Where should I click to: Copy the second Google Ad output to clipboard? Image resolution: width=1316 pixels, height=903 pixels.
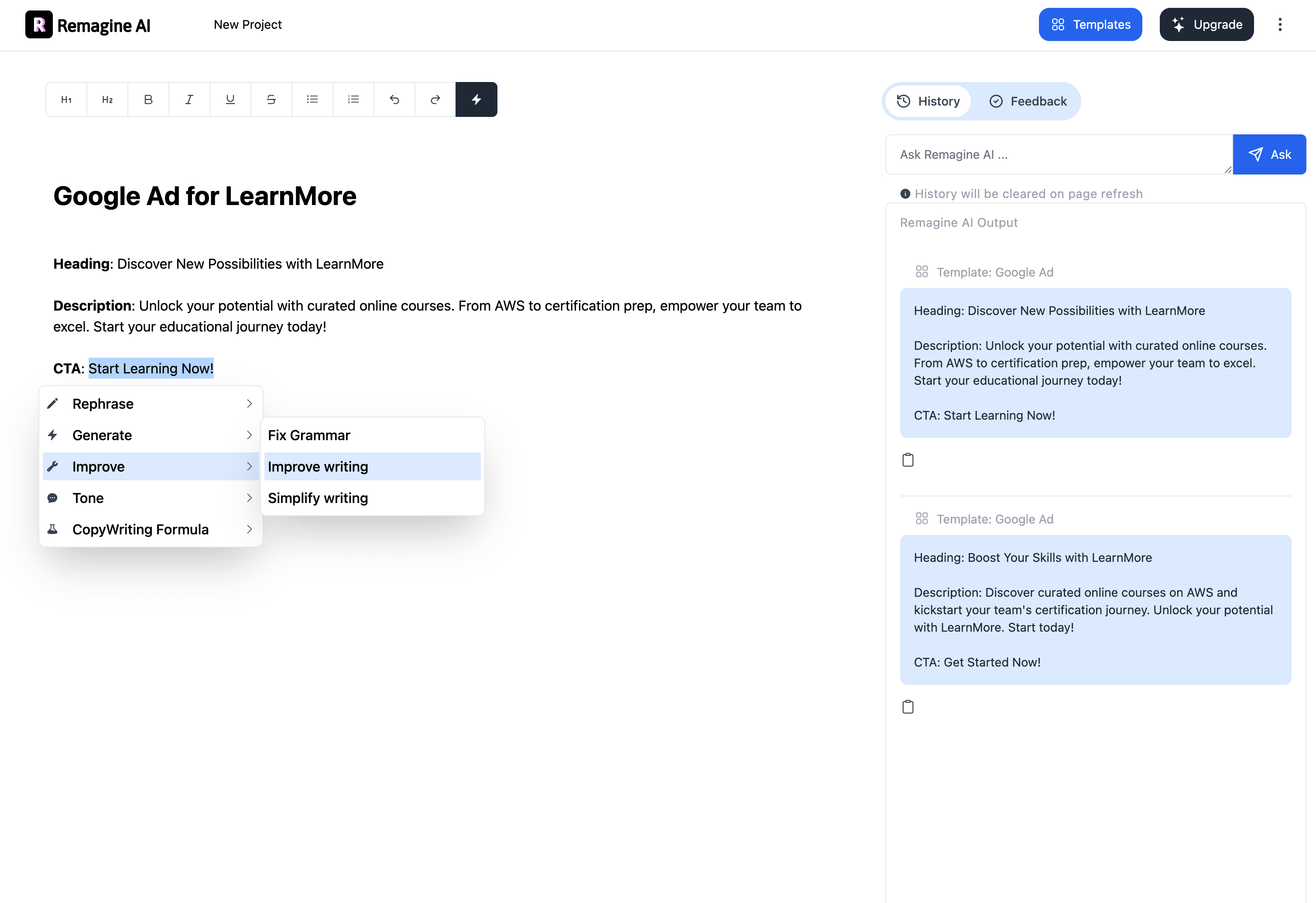coord(908,707)
